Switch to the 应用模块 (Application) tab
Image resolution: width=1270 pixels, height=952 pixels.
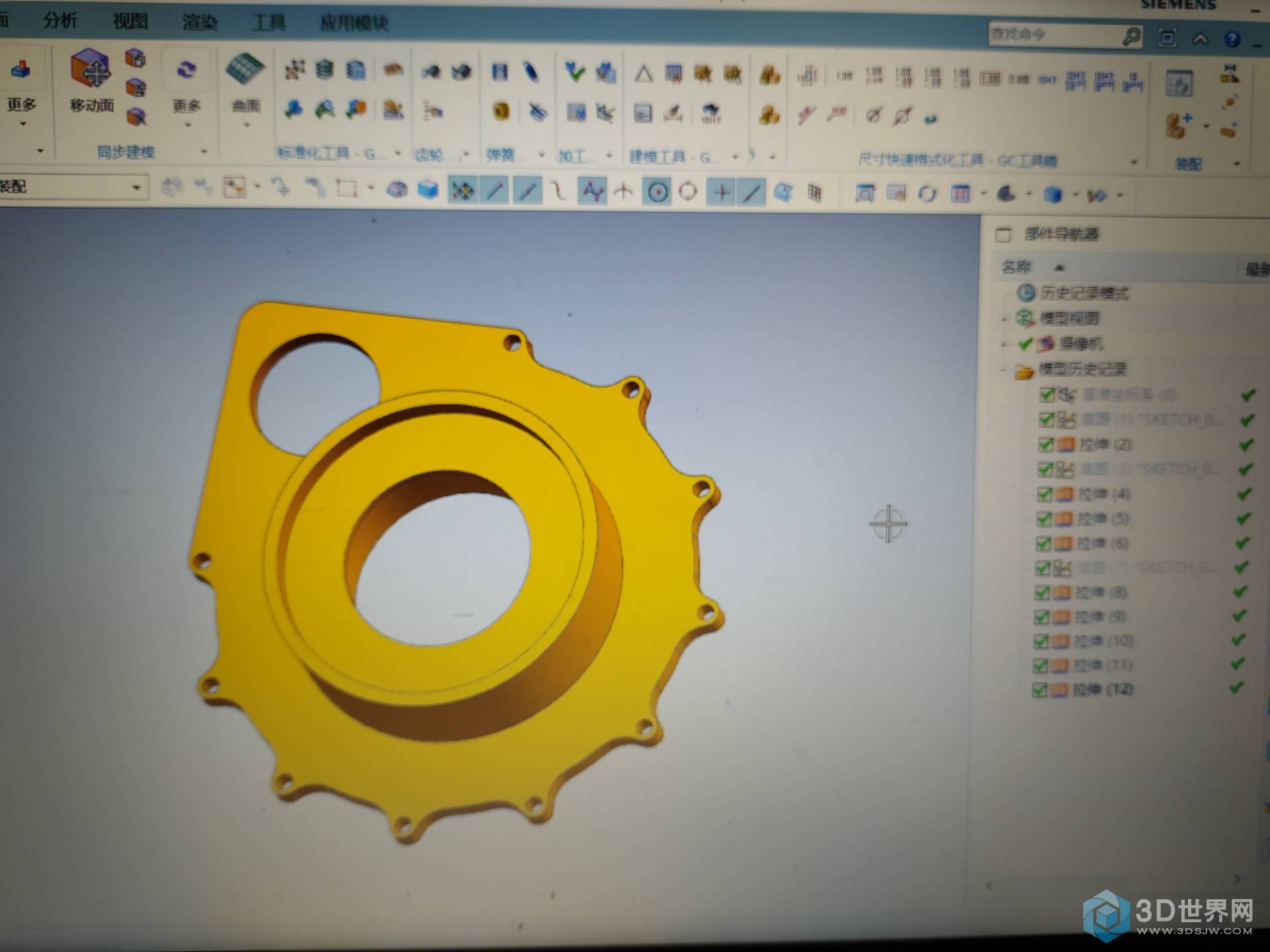[x=354, y=24]
